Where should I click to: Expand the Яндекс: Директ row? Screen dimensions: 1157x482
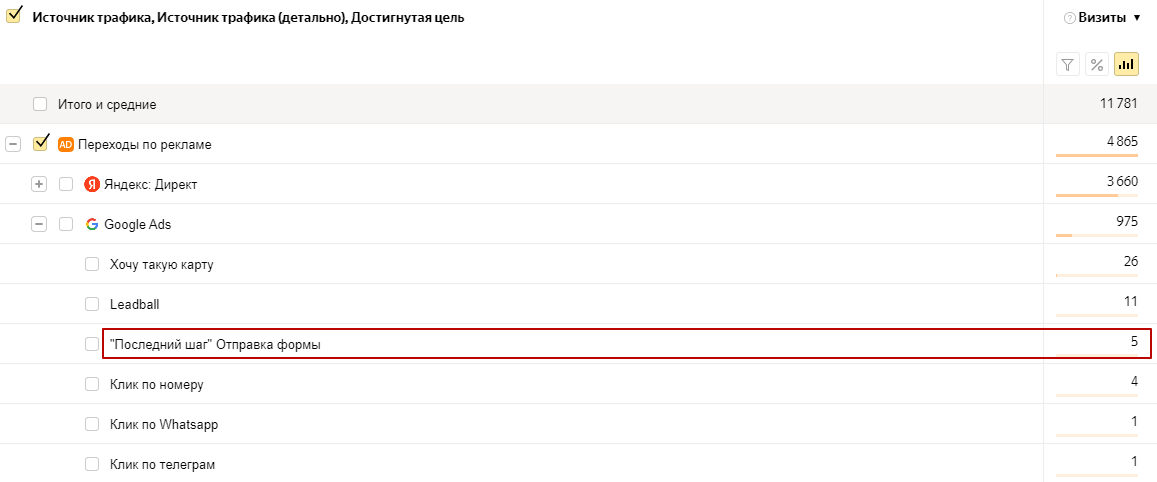(x=39, y=184)
